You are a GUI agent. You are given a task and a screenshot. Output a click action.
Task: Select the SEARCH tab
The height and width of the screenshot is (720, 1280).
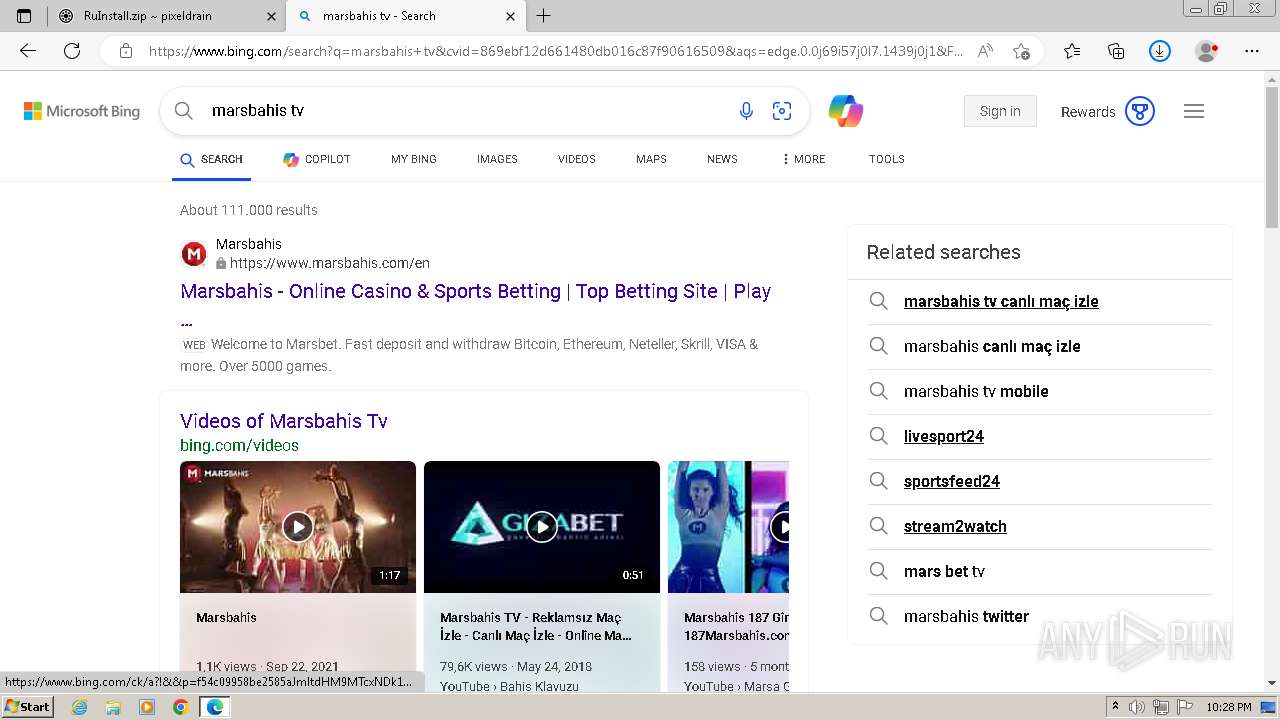click(211, 159)
